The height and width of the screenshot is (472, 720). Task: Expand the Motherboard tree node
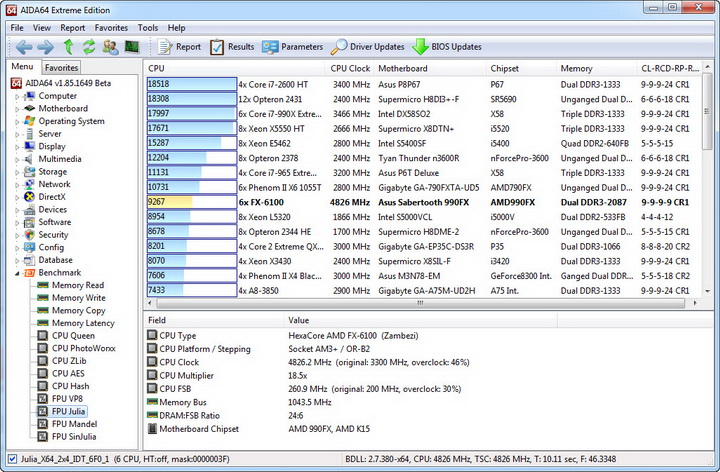[x=17, y=109]
